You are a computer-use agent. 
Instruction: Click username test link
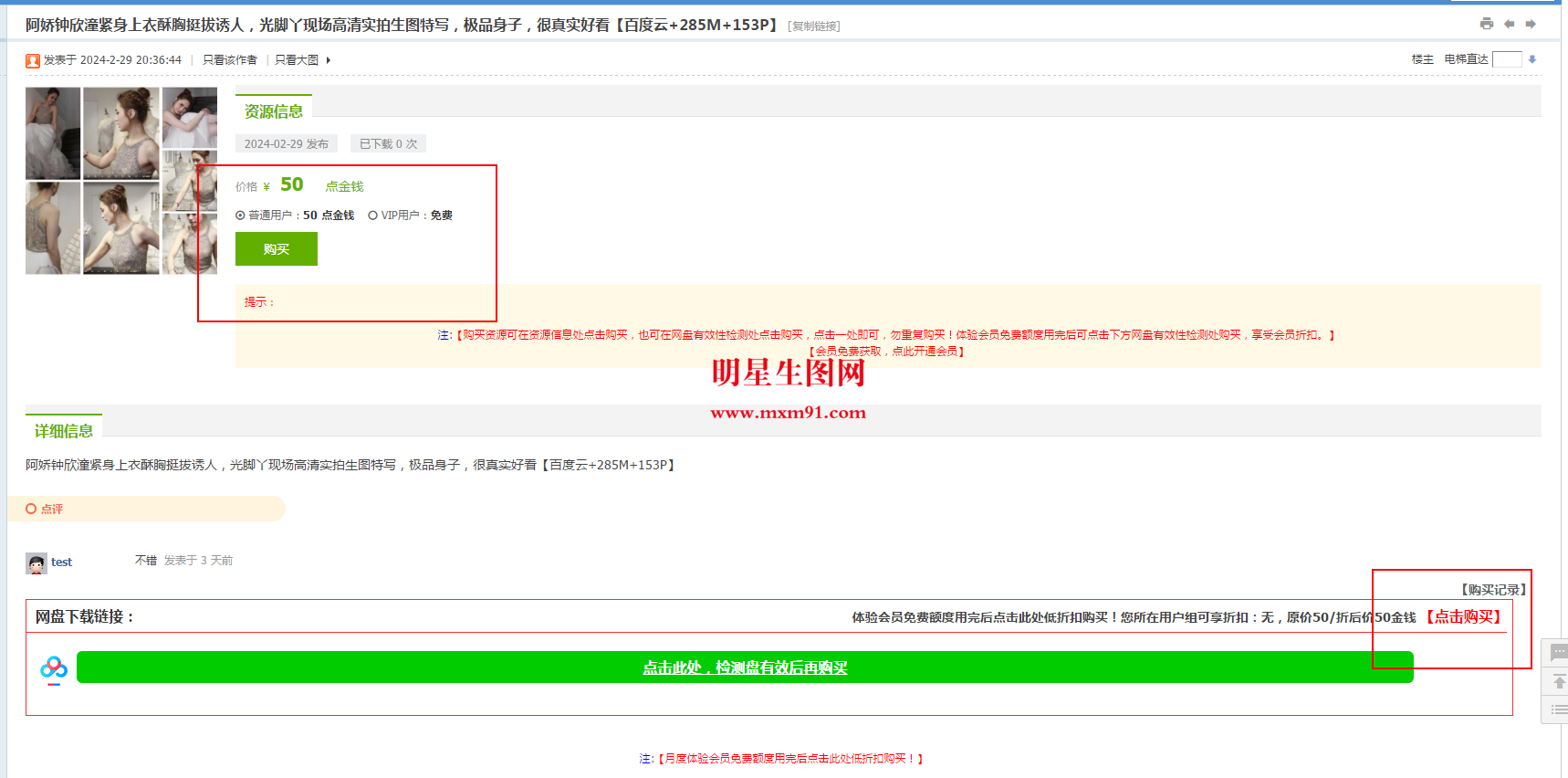61,562
